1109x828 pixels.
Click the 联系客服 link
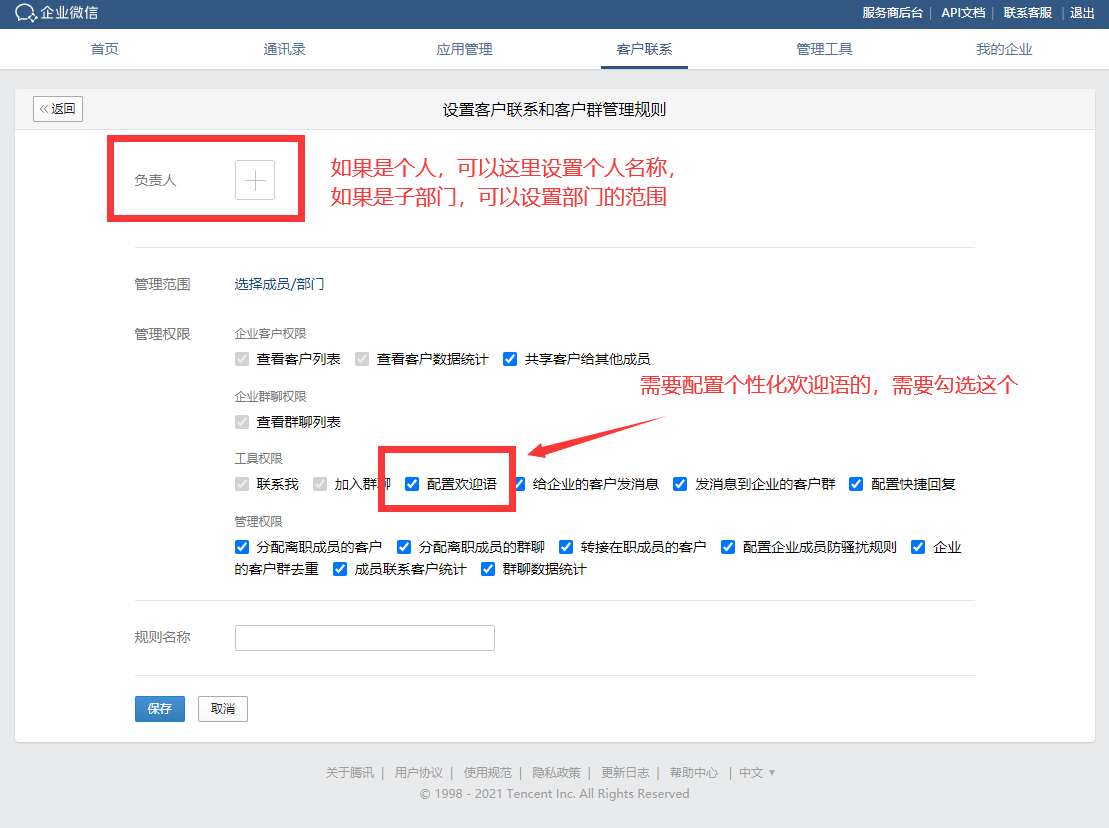[x=1028, y=13]
